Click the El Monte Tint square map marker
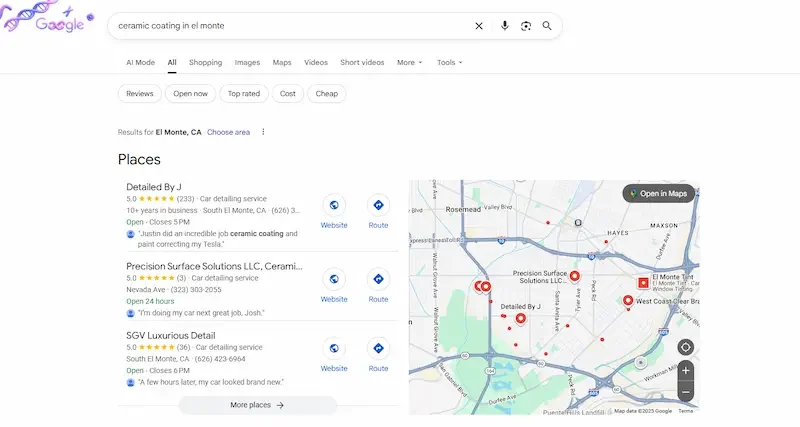The width and height of the screenshot is (800, 427). coord(643,282)
